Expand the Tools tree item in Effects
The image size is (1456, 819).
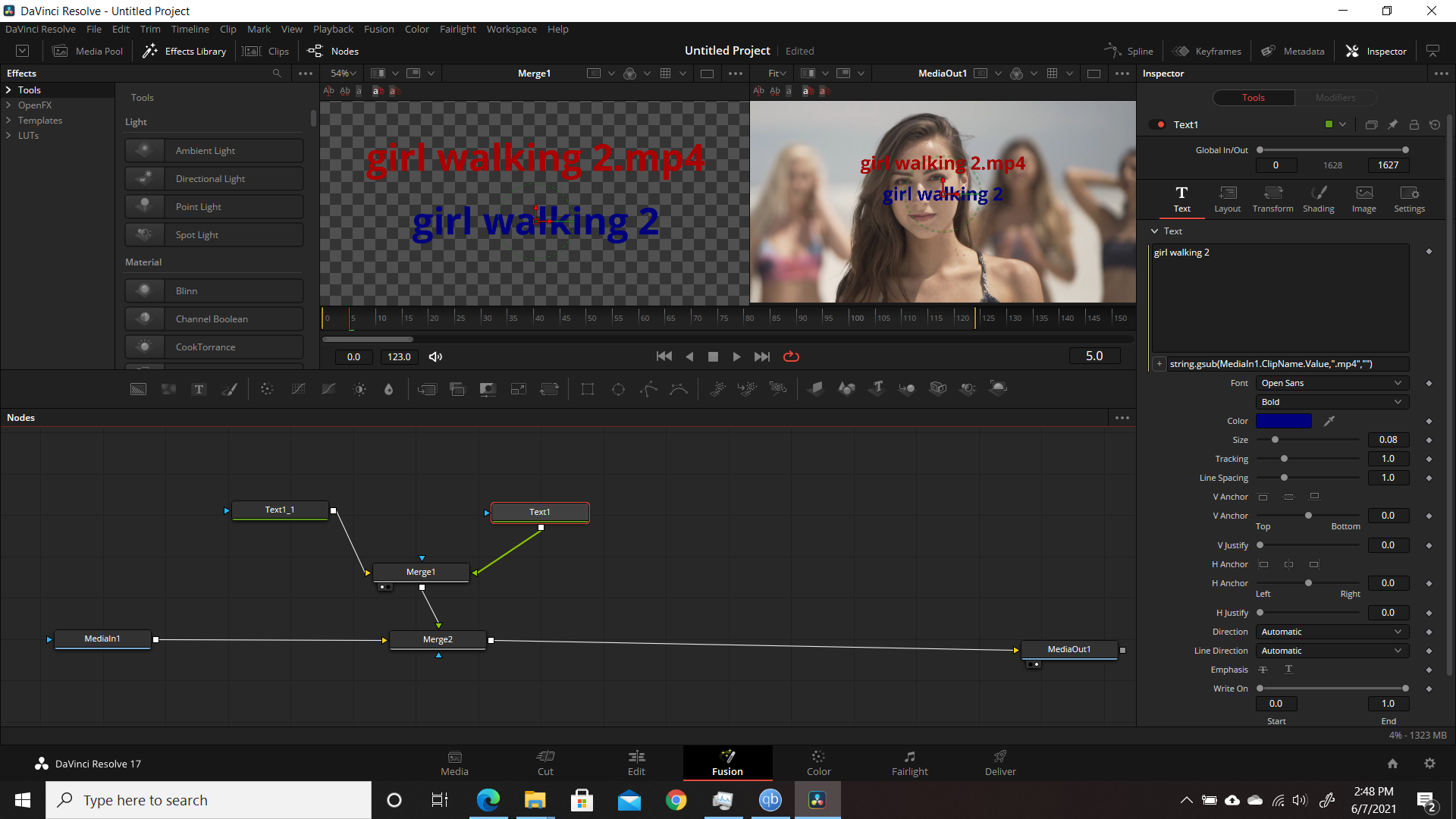[x=8, y=89]
